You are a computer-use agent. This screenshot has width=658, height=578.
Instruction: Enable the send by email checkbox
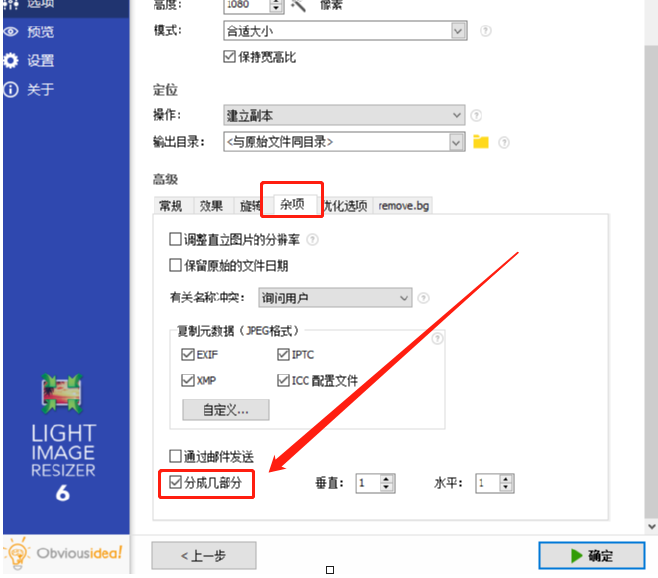coord(175,456)
